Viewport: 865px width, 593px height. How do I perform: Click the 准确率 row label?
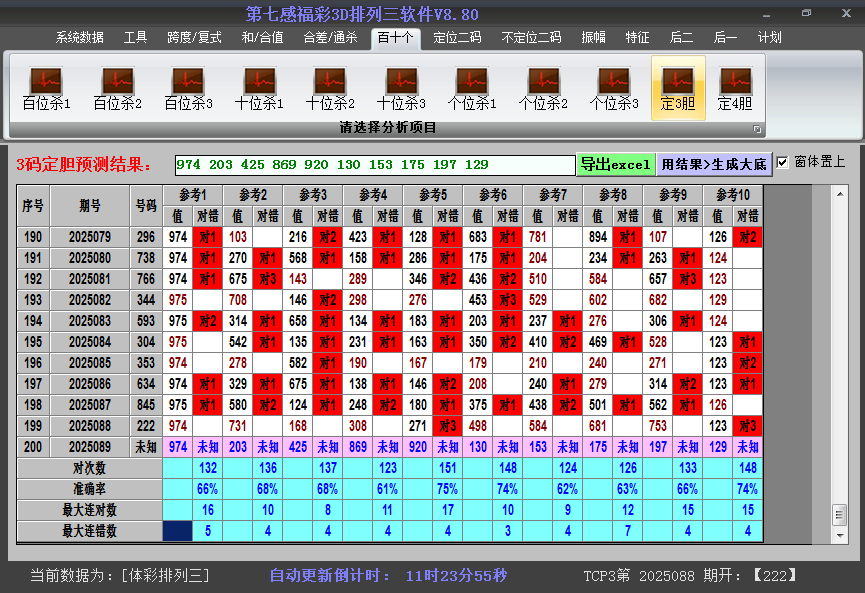89,489
